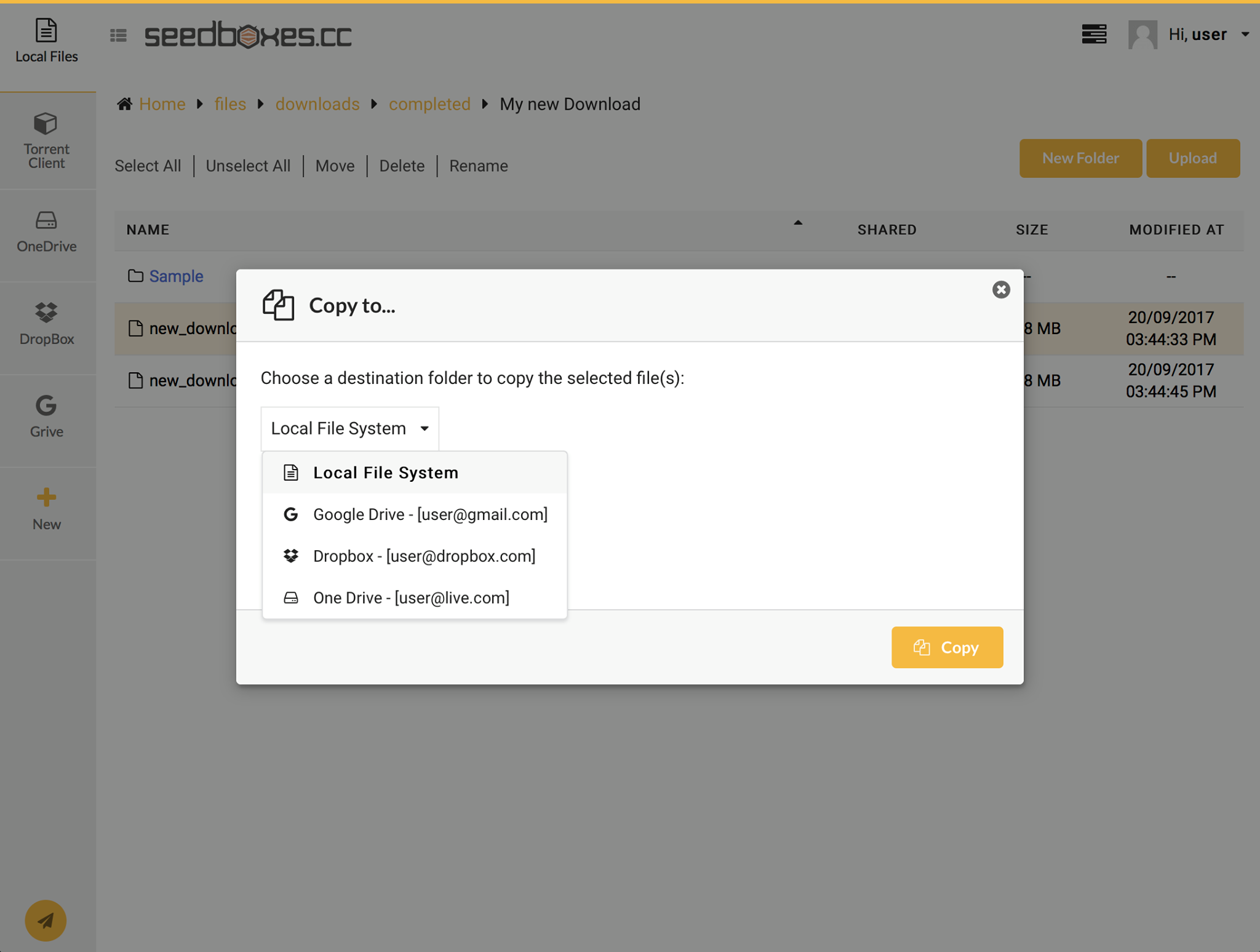
Task: Open the Torrent Client sidebar item
Action: [47, 140]
